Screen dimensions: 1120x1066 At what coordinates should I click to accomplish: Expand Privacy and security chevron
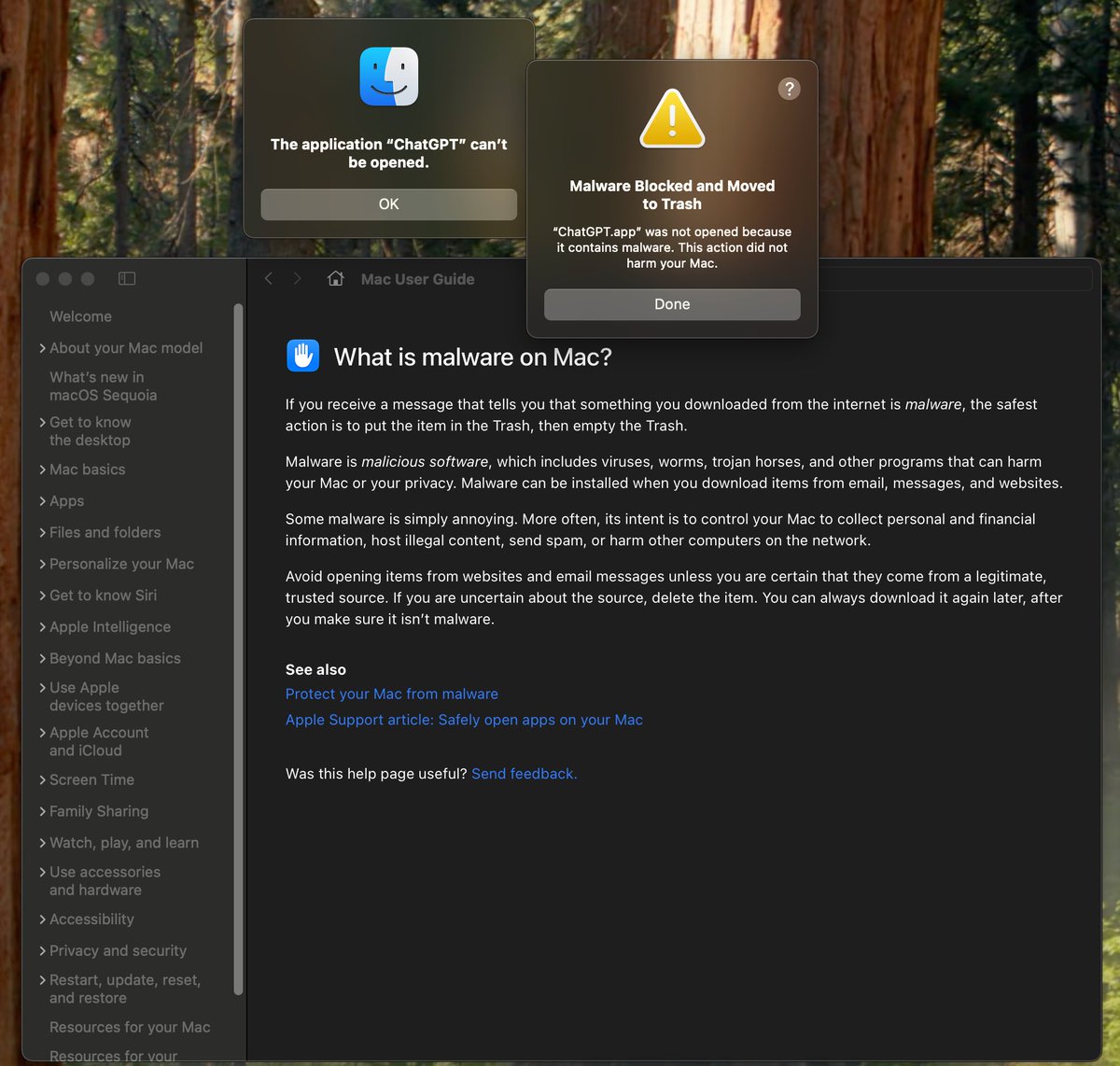click(x=43, y=951)
